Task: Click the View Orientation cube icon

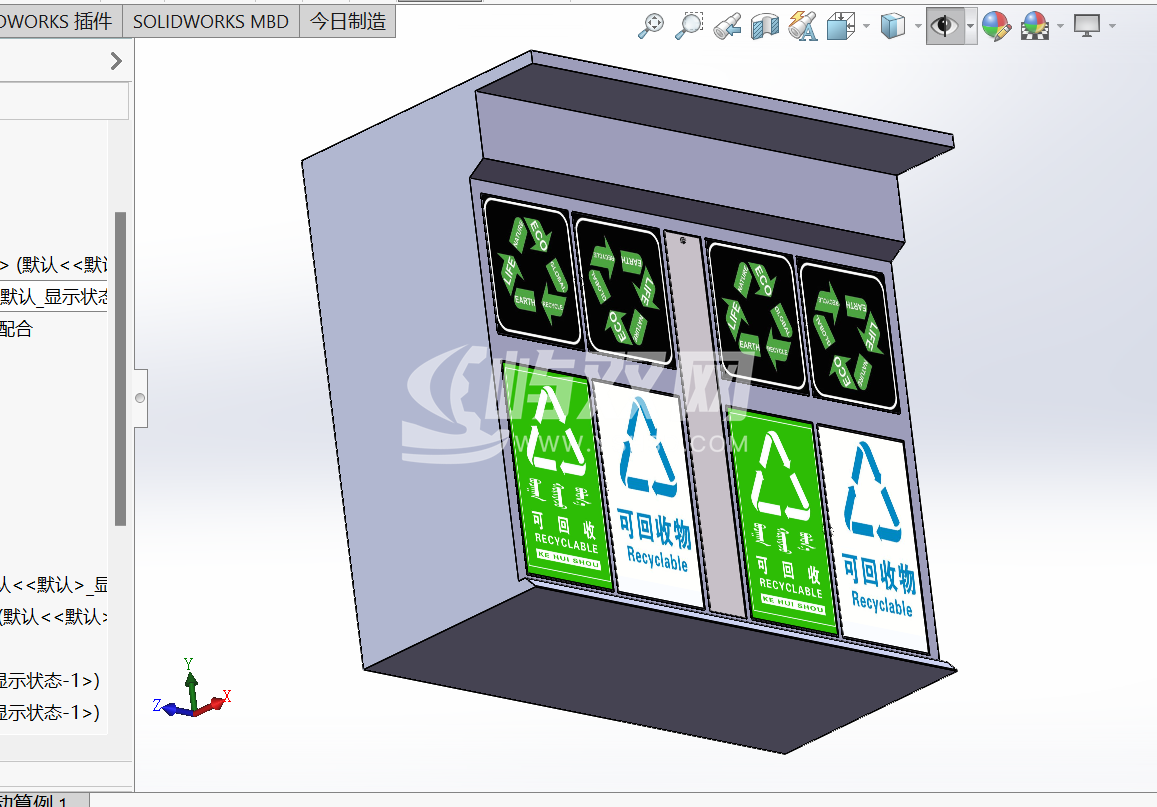Action: click(840, 26)
